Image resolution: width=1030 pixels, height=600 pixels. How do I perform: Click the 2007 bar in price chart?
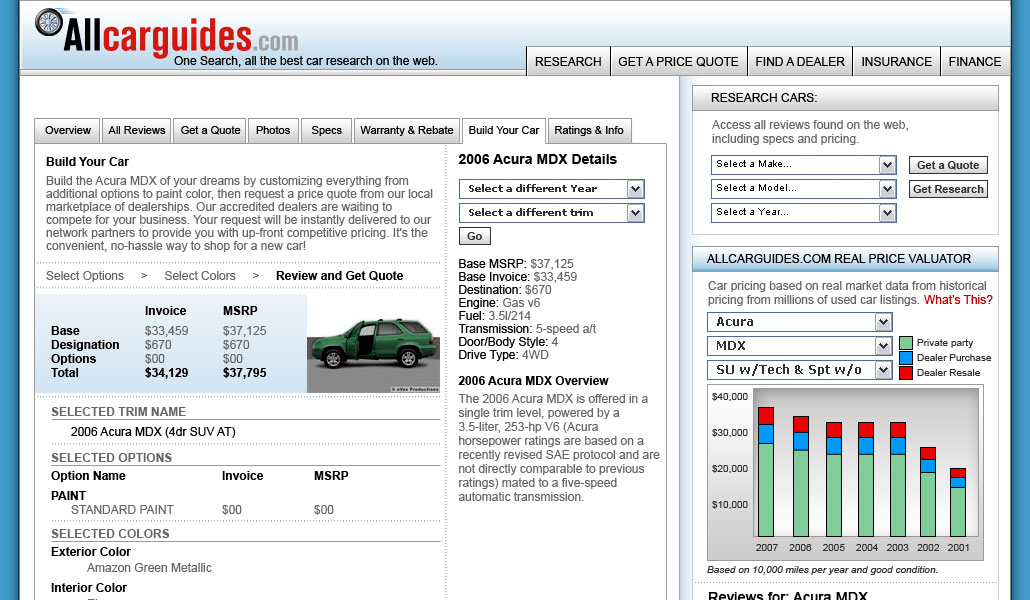[x=766, y=480]
